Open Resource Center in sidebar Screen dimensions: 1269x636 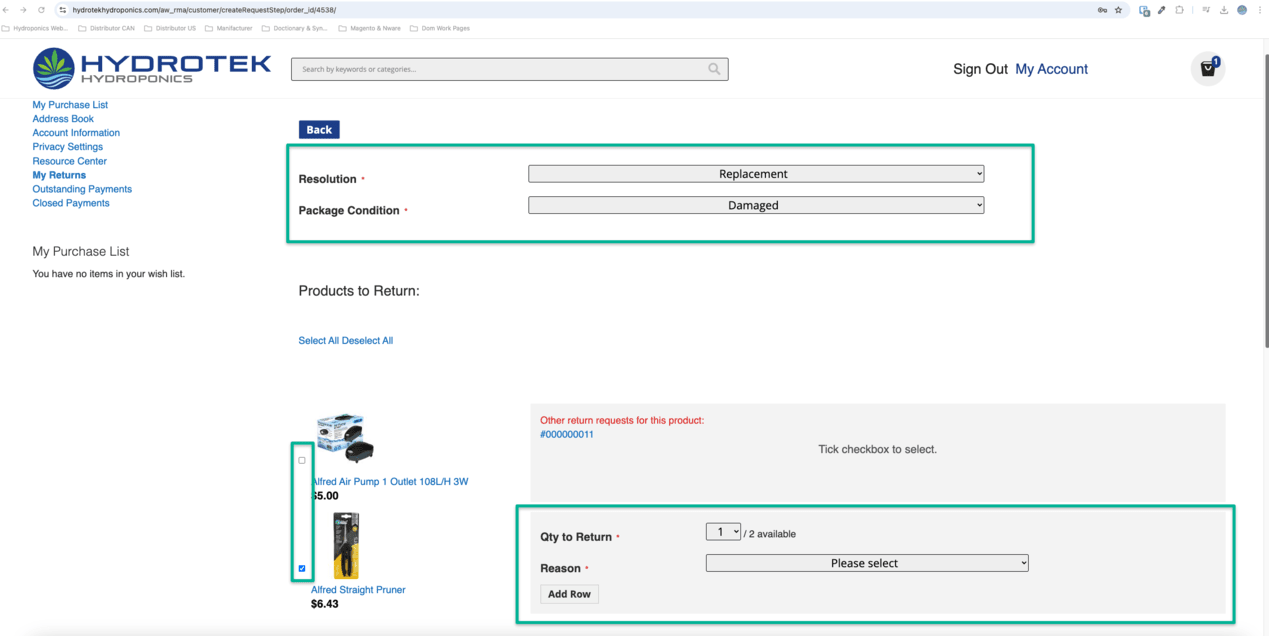click(x=69, y=161)
